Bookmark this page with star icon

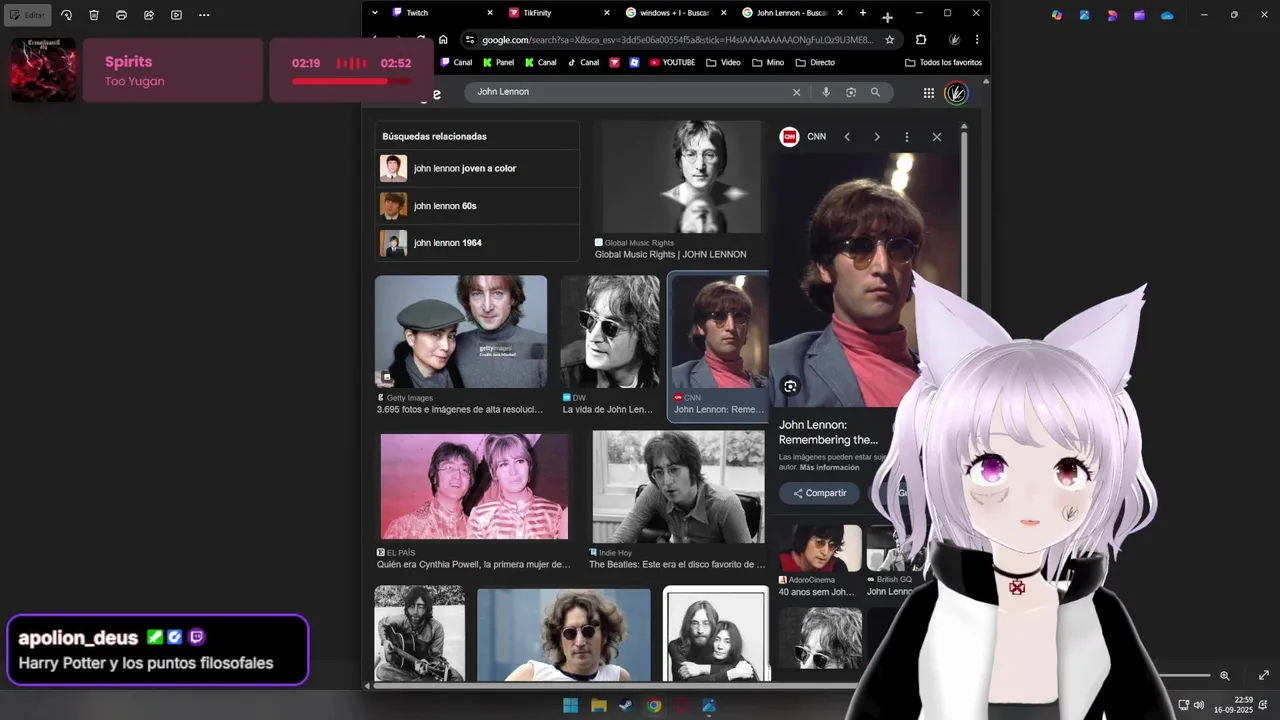(889, 39)
